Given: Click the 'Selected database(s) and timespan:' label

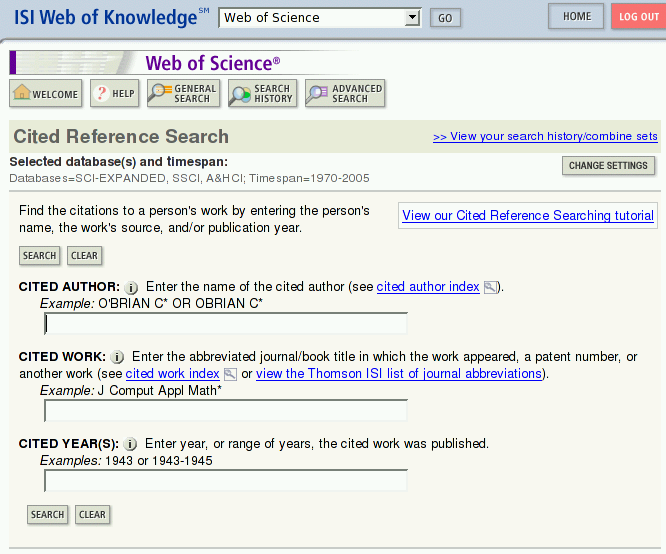Looking at the screenshot, I should [119, 162].
